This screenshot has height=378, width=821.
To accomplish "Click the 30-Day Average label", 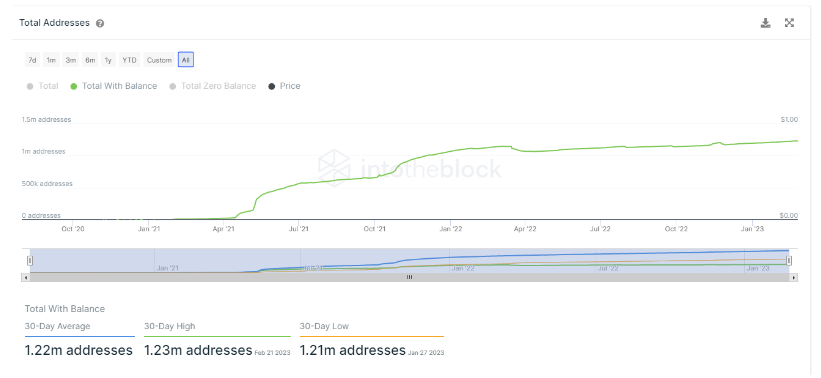I will [58, 326].
